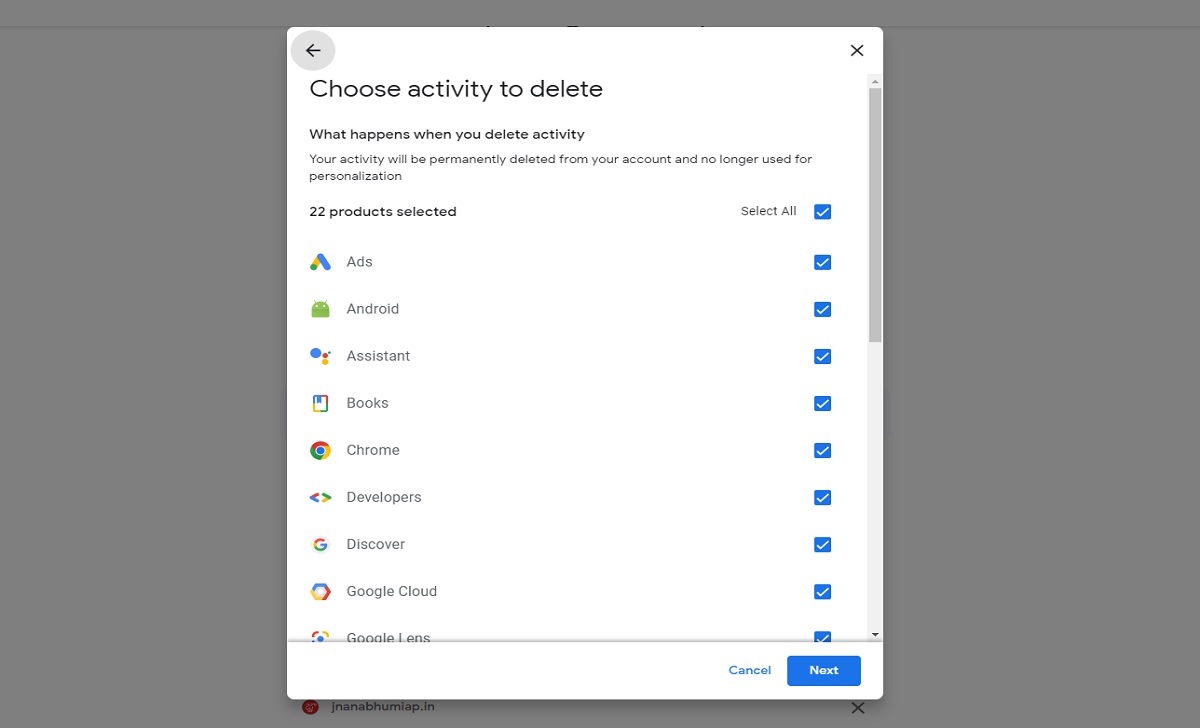Screen dimensions: 1200x728
Task: Click the scrollbar down arrow
Action: pos(875,634)
